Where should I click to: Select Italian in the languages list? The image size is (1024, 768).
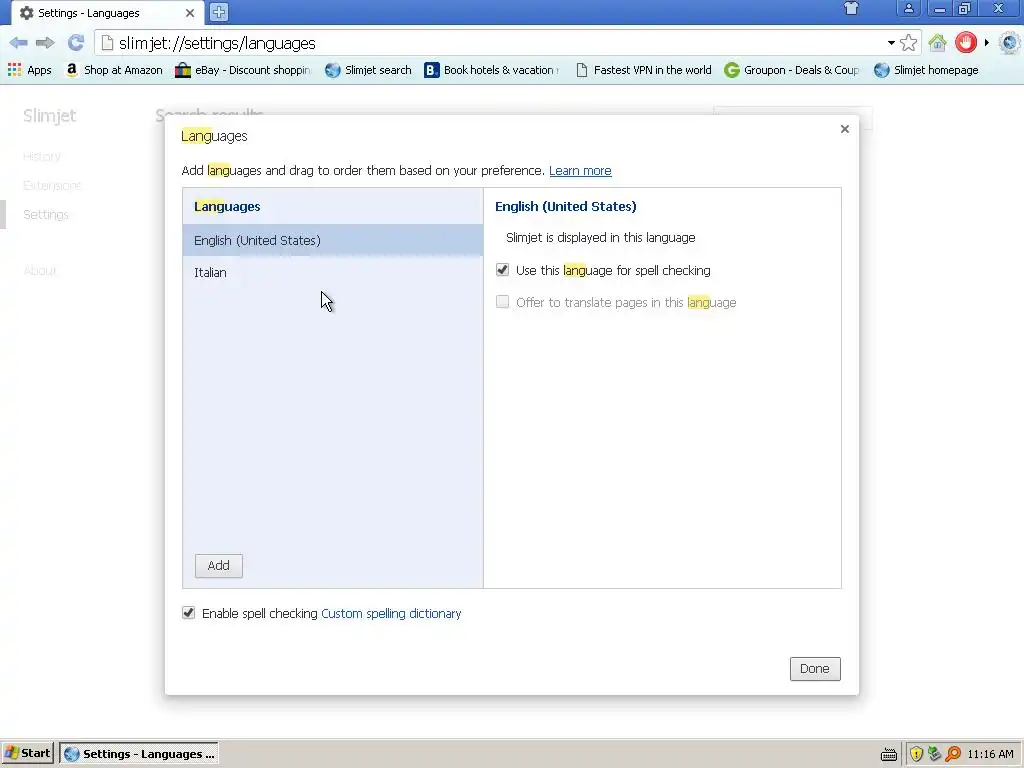[333, 272]
